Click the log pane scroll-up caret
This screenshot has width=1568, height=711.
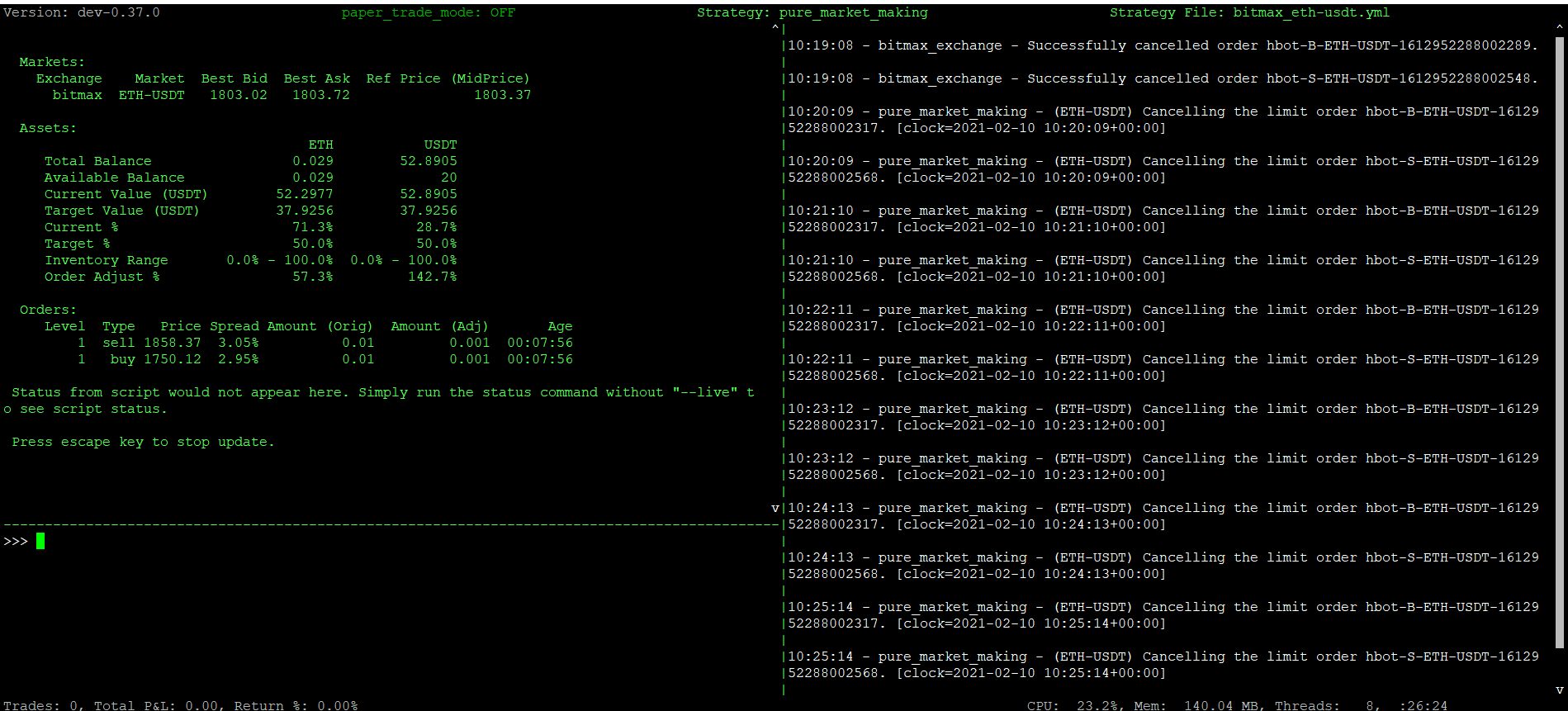(775, 29)
